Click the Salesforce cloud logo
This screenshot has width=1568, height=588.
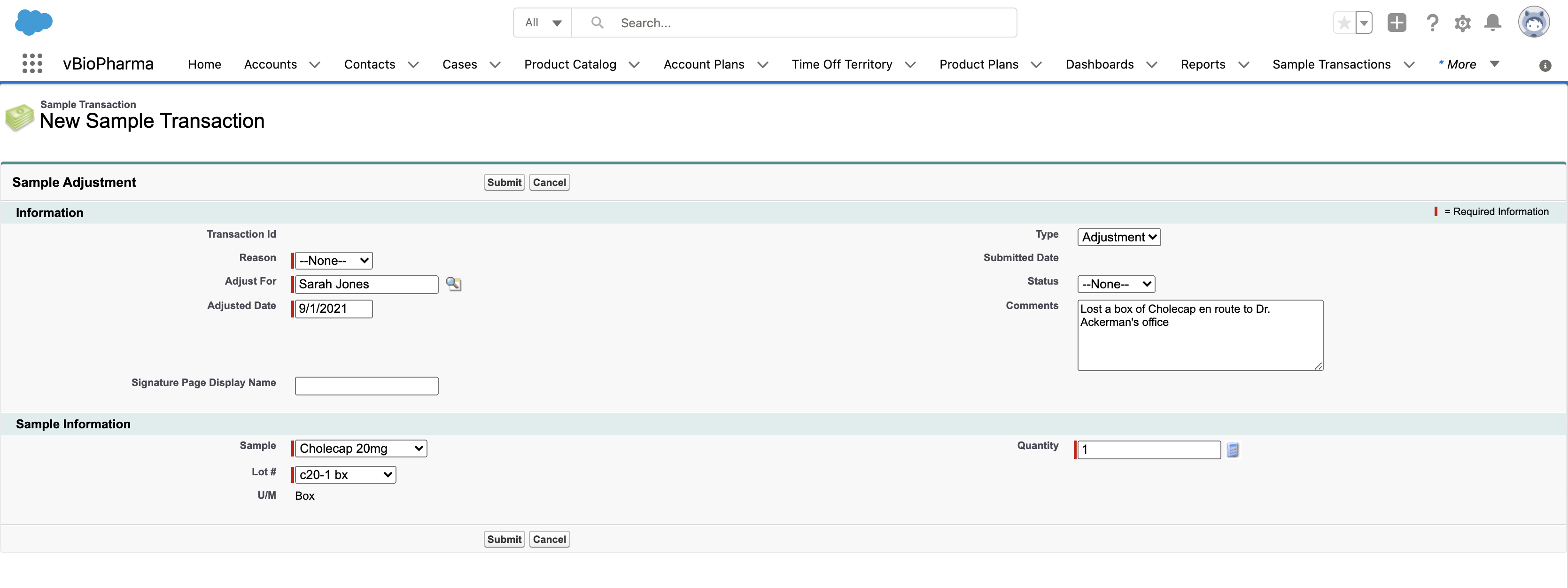tap(33, 22)
